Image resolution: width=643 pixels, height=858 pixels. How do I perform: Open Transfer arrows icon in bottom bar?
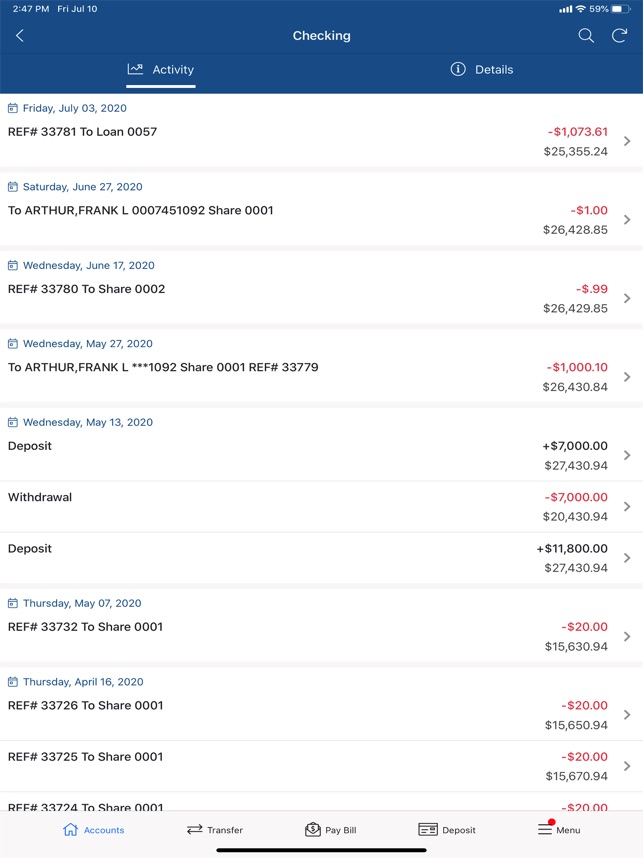[195, 830]
